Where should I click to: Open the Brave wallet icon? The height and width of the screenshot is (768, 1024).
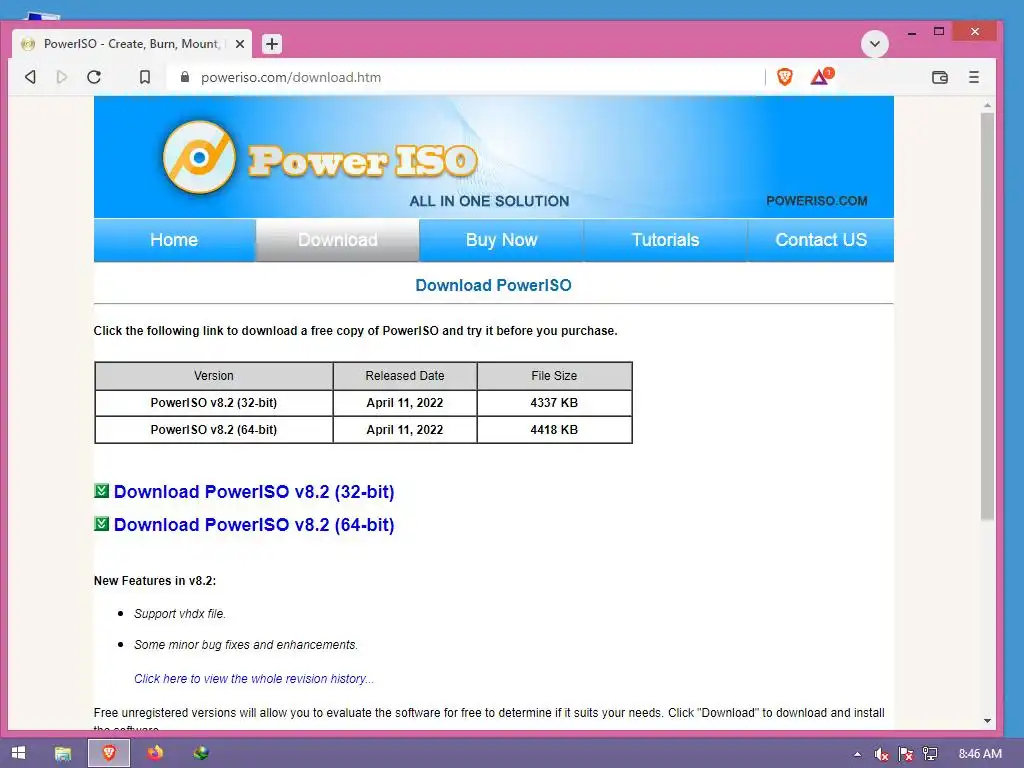coord(940,77)
